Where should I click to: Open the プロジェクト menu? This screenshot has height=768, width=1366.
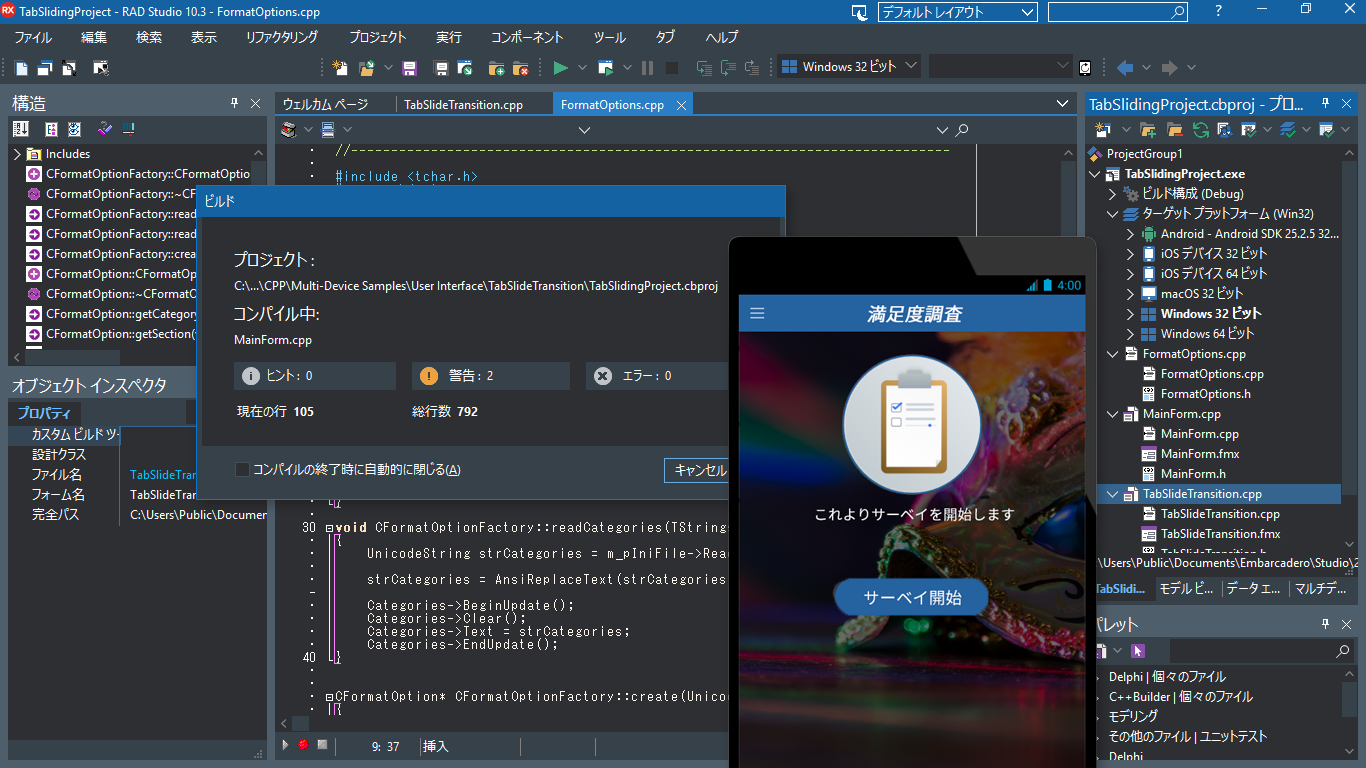click(378, 37)
